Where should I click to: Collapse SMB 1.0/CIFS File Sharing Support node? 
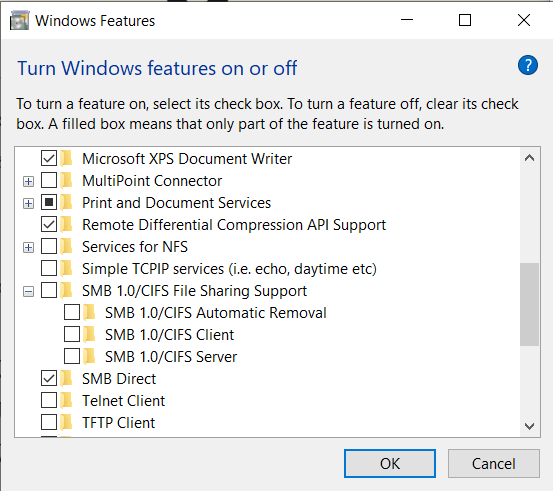tap(29, 292)
